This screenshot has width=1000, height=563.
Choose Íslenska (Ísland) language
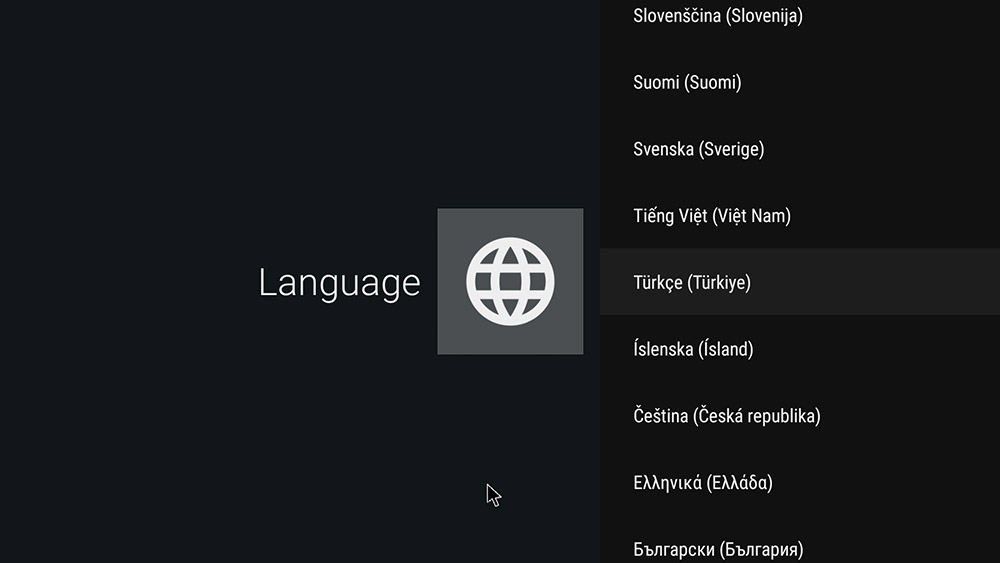(693, 350)
